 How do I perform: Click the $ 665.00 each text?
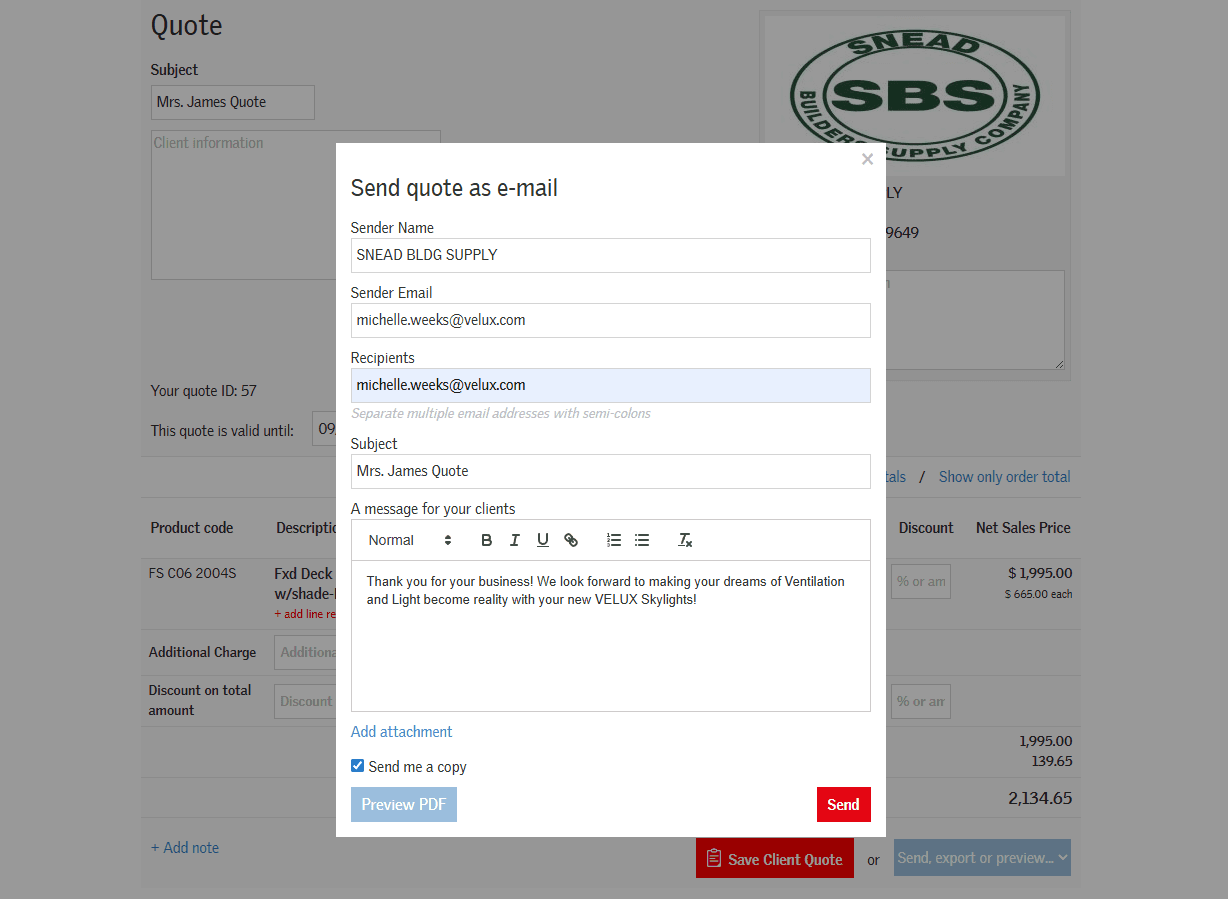coord(1039,594)
